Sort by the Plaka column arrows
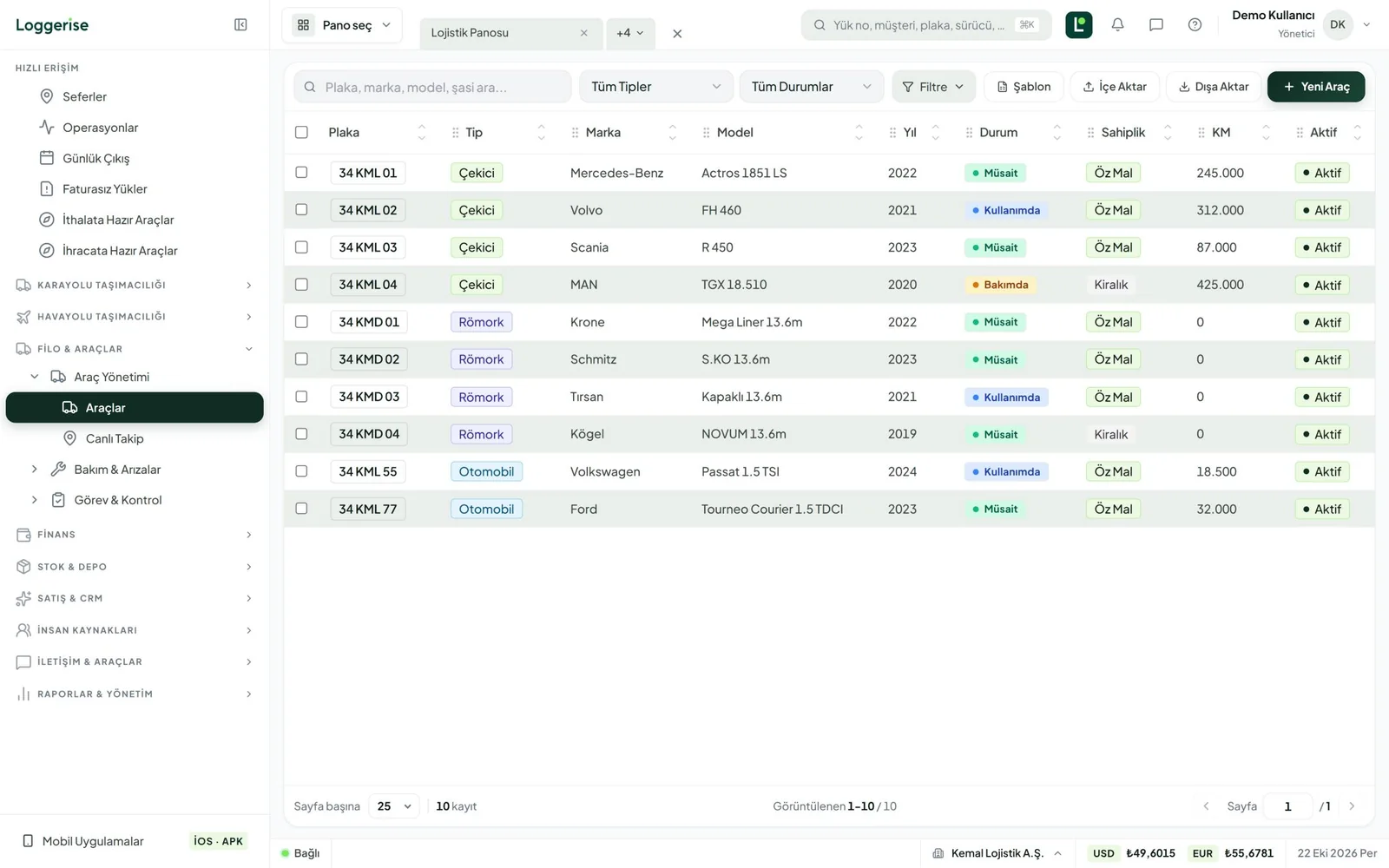 point(422,133)
